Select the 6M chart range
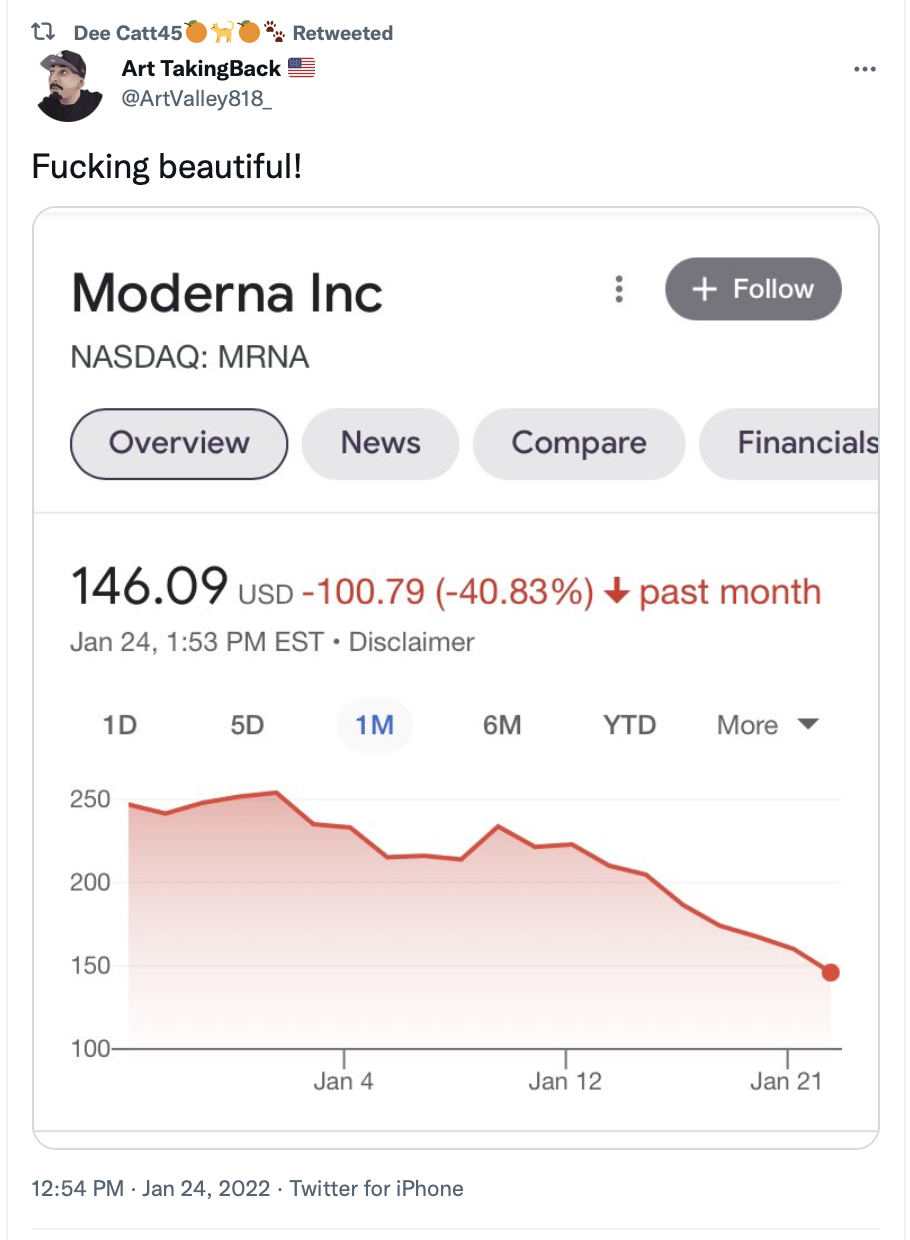Image resolution: width=910 pixels, height=1240 pixels. click(x=502, y=725)
